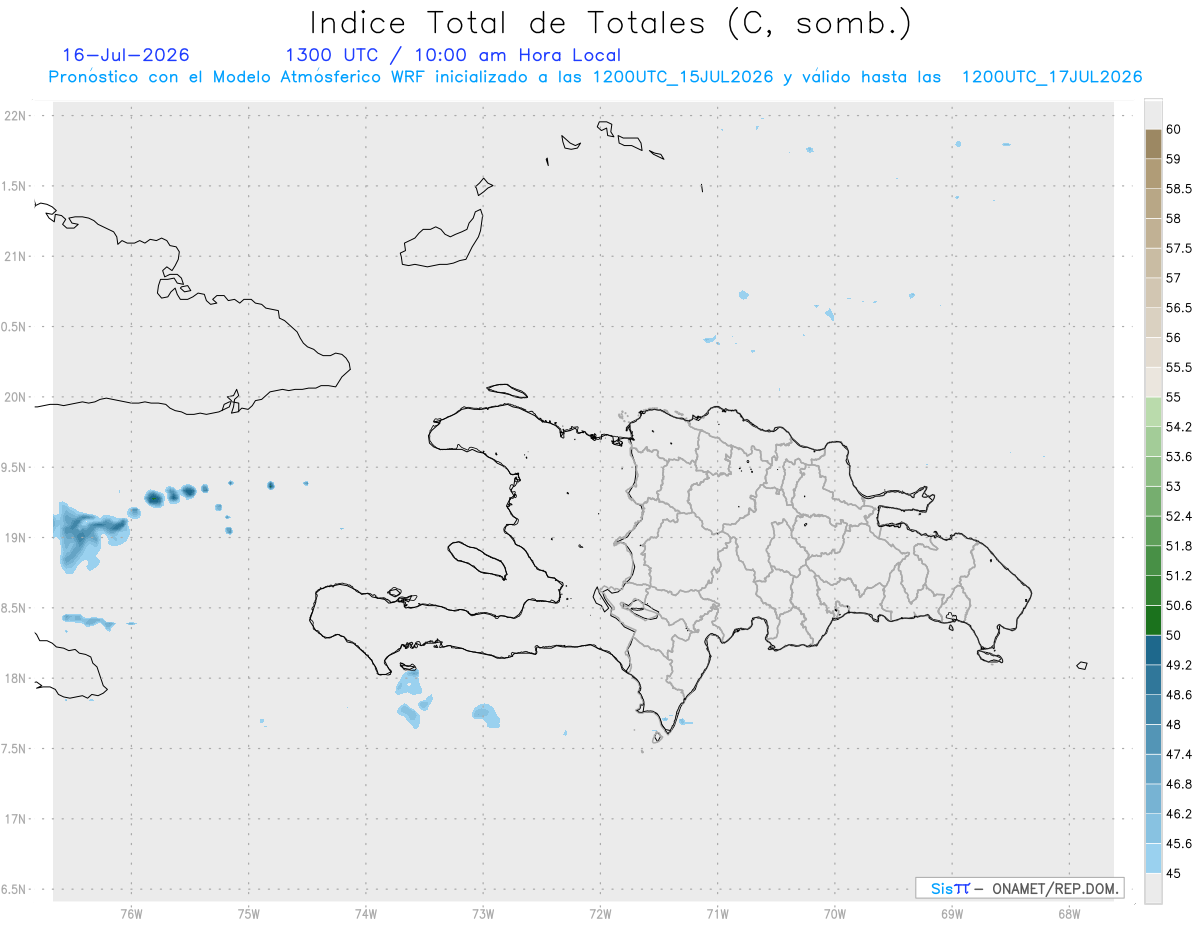Click the colorbar value 51.8
This screenshot has width=1200, height=927.
[x=1179, y=546]
